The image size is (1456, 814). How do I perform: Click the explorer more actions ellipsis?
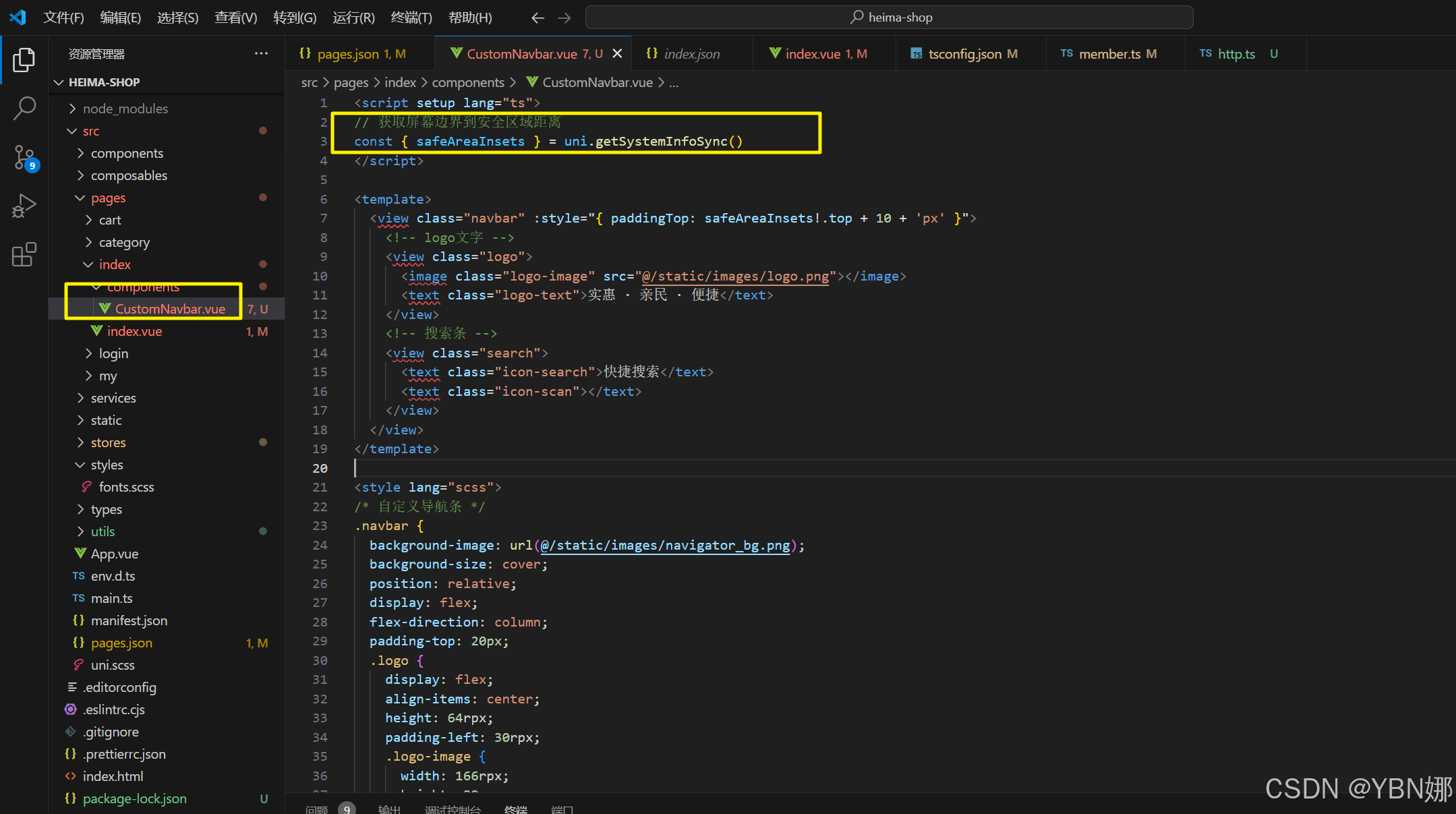coord(261,53)
